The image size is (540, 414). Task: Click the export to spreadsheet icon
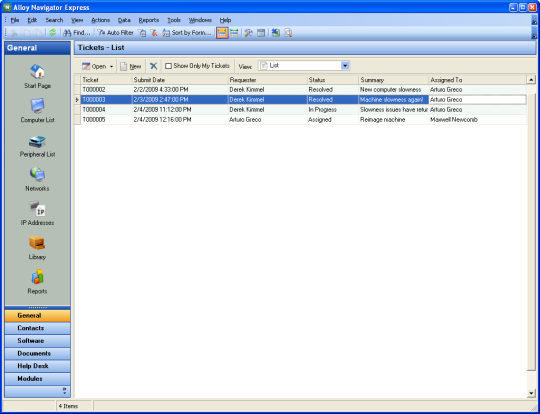[x=276, y=33]
